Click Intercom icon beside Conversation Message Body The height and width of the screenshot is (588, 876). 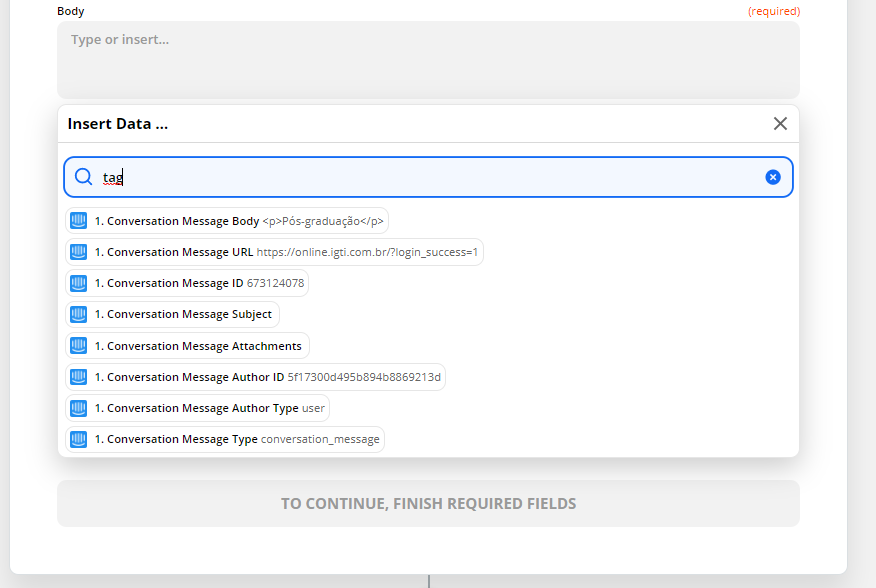[78, 221]
